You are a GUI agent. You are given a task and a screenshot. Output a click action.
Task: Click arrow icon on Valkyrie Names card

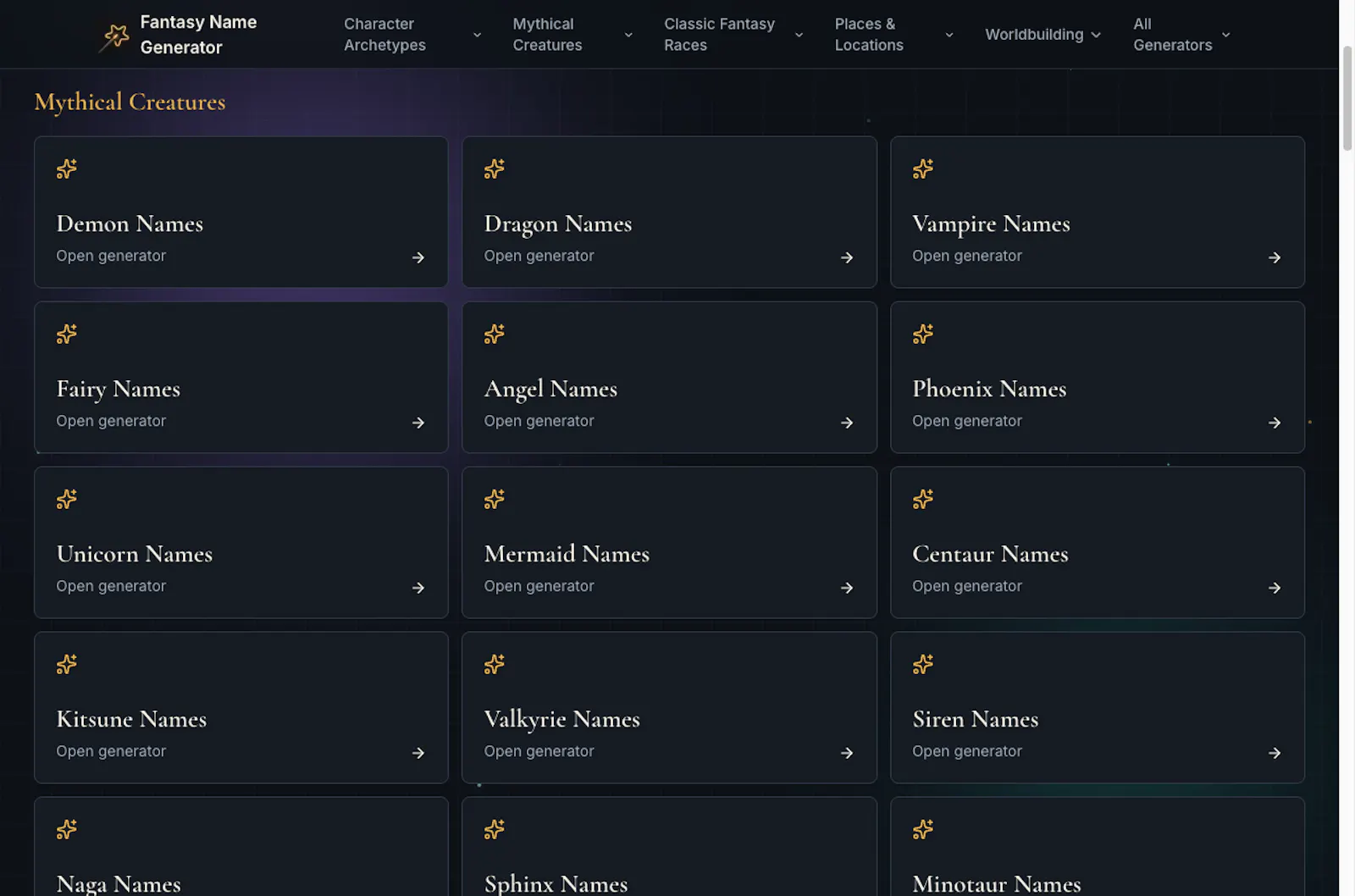click(847, 753)
